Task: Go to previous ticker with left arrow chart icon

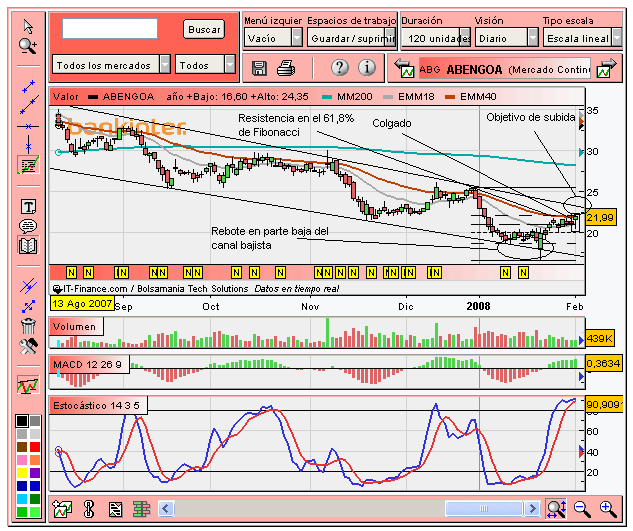Action: pyautogui.click(x=405, y=68)
